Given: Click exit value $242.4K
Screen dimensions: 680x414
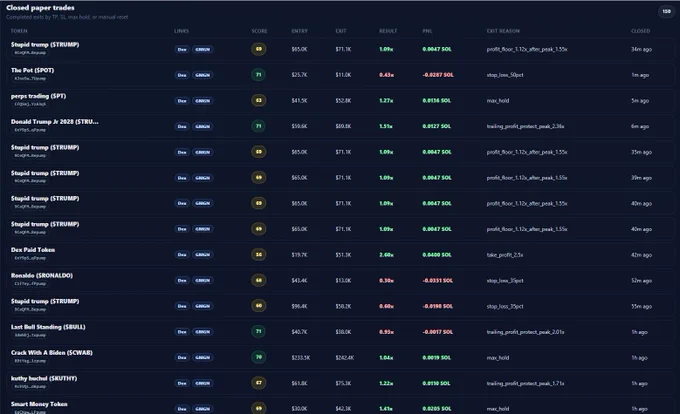Looking at the screenshot, I should point(345,358).
